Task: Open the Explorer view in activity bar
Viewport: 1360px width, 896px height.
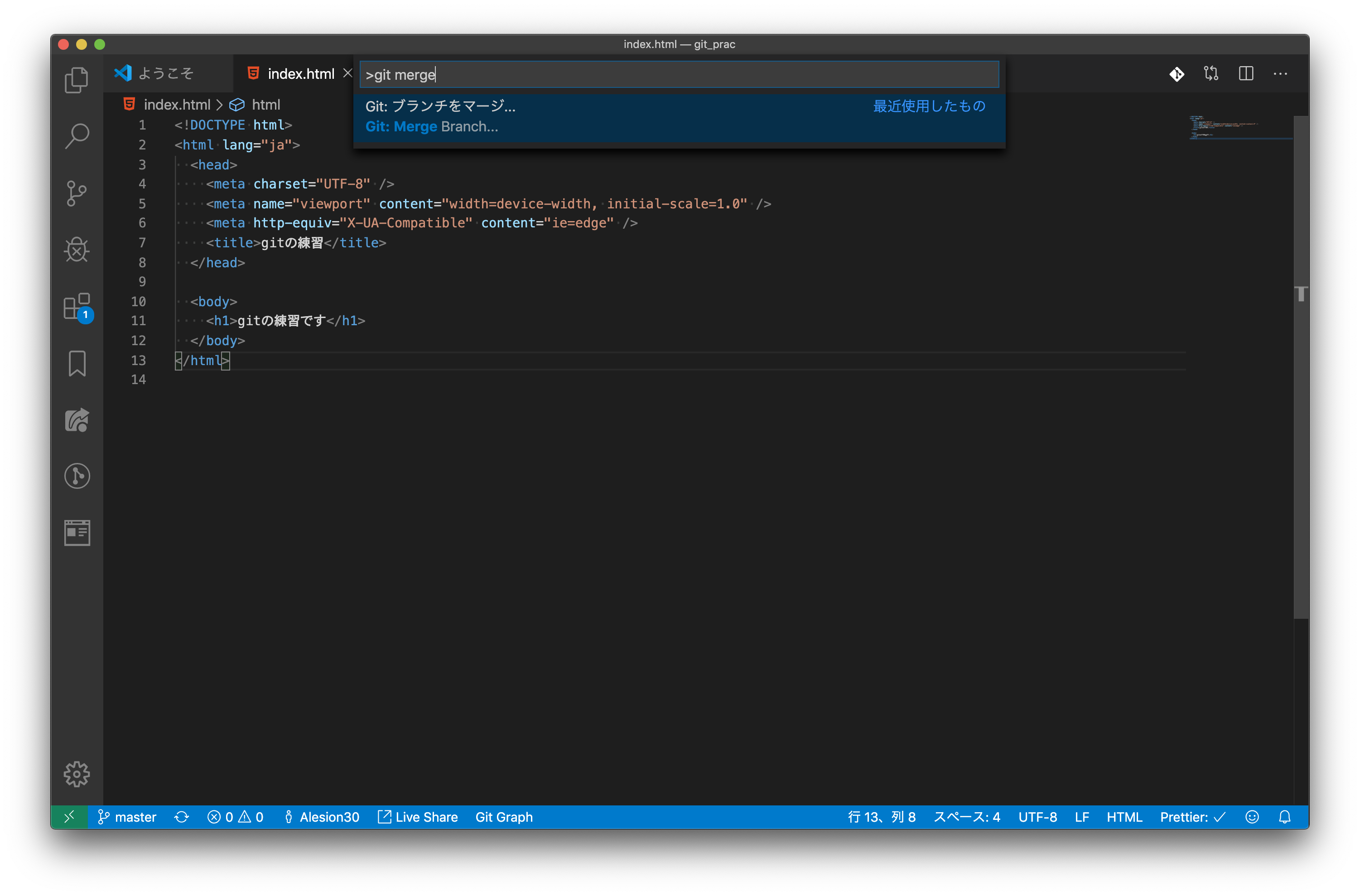Action: (x=77, y=79)
